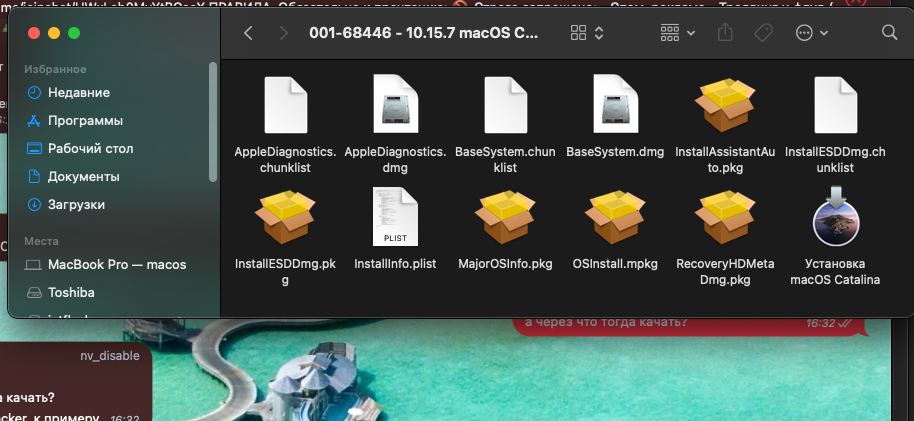Click the window title 001-68446 - 10.15.7 macOS
Viewport: 914px width, 421px height.
point(424,33)
